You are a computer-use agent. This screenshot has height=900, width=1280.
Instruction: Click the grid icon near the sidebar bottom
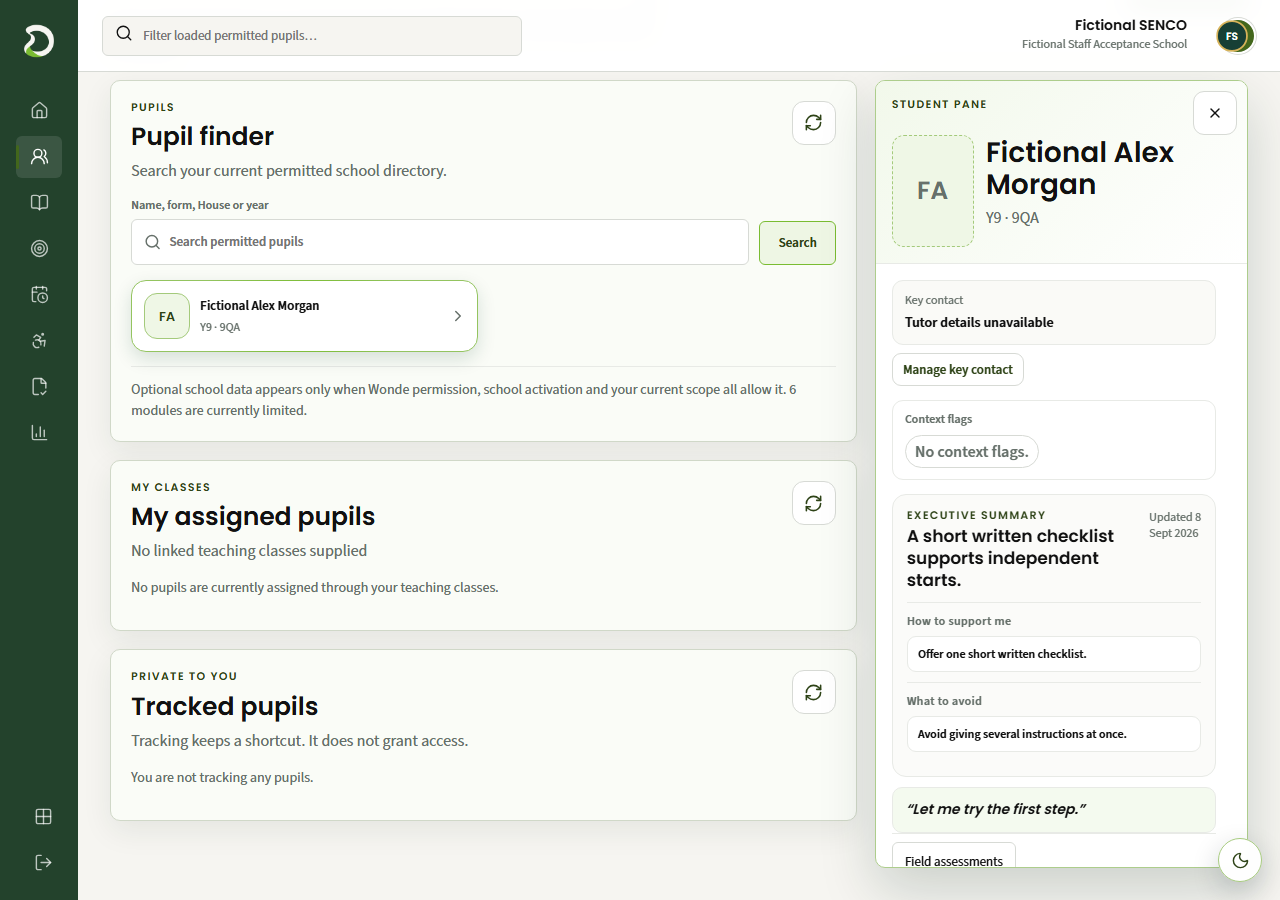(43, 816)
